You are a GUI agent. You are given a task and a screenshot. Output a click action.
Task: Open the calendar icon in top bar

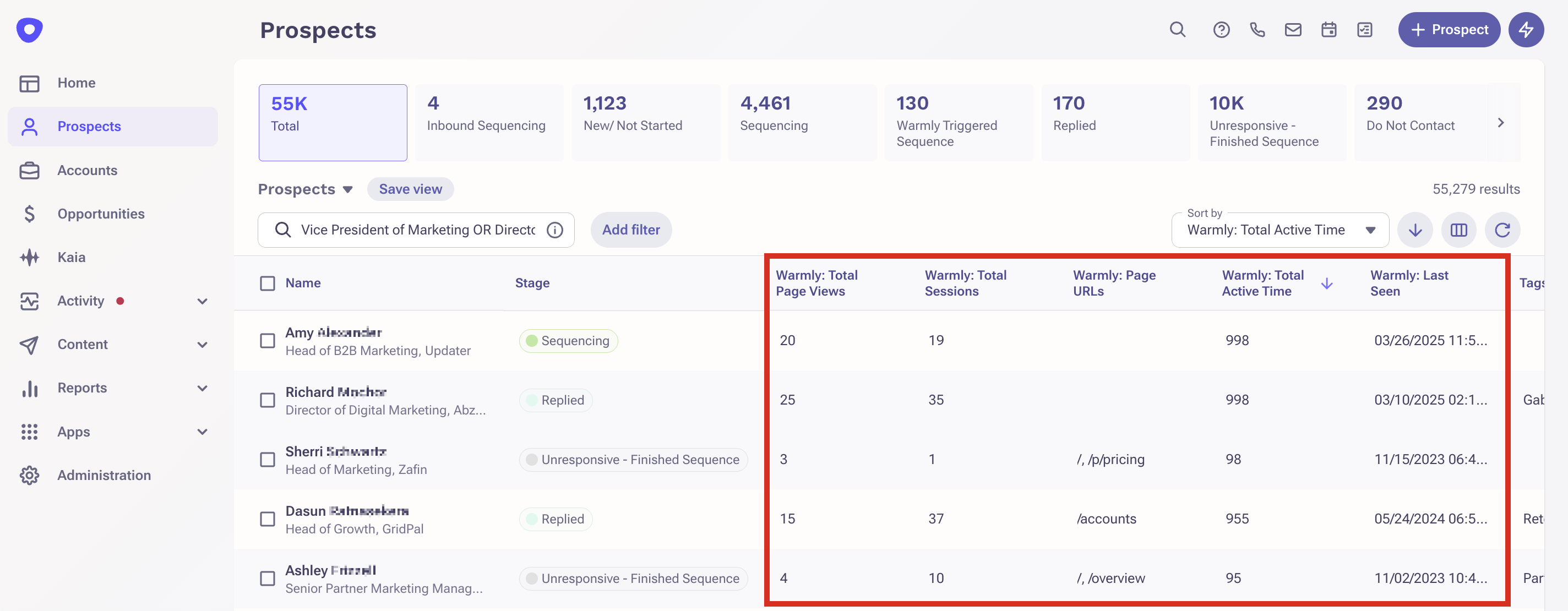point(1329,29)
